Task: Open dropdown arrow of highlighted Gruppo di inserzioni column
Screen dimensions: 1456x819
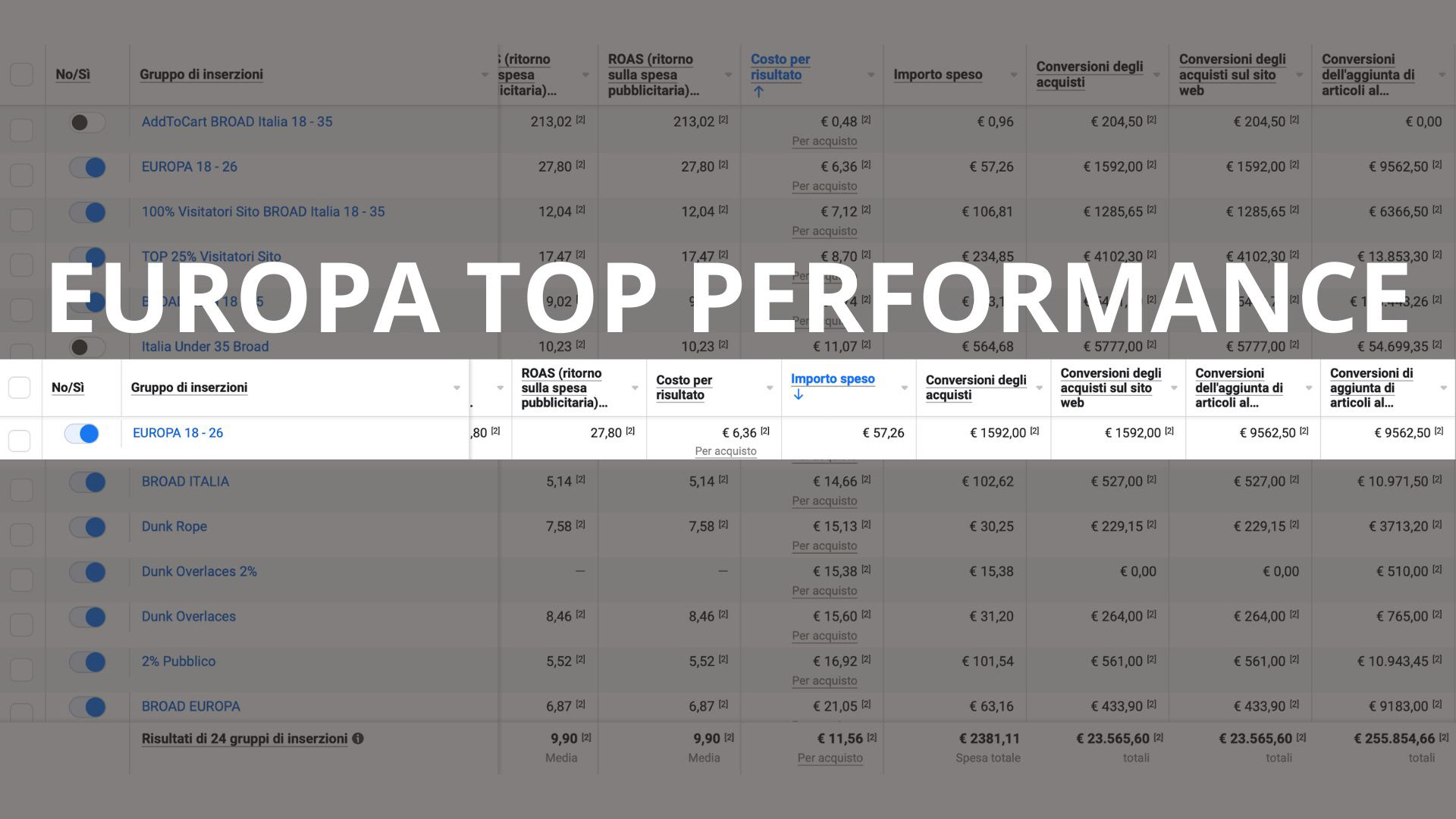Action: coord(457,388)
